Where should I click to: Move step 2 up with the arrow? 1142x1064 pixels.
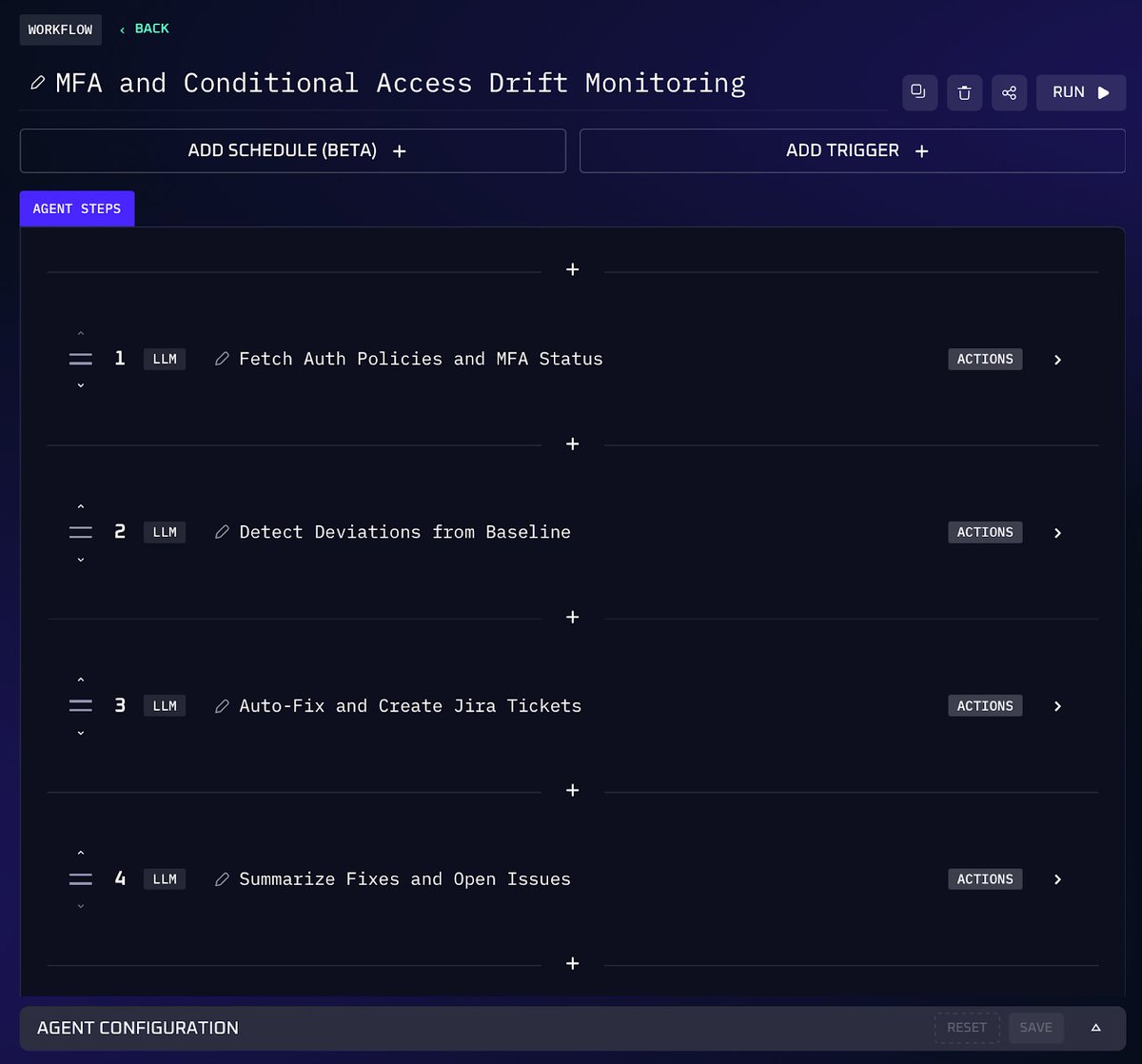[81, 507]
